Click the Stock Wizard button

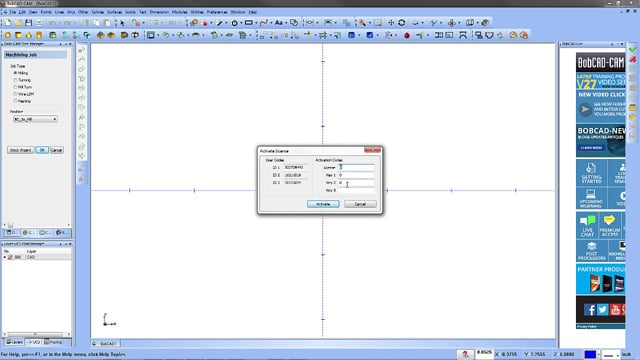click(20, 150)
